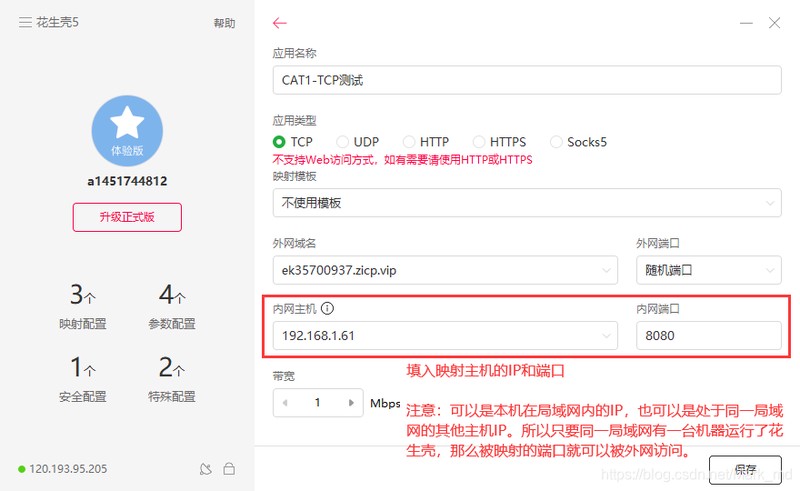Open 2个 特殊配置 section
This screenshot has height=491, width=800.
coord(172,379)
